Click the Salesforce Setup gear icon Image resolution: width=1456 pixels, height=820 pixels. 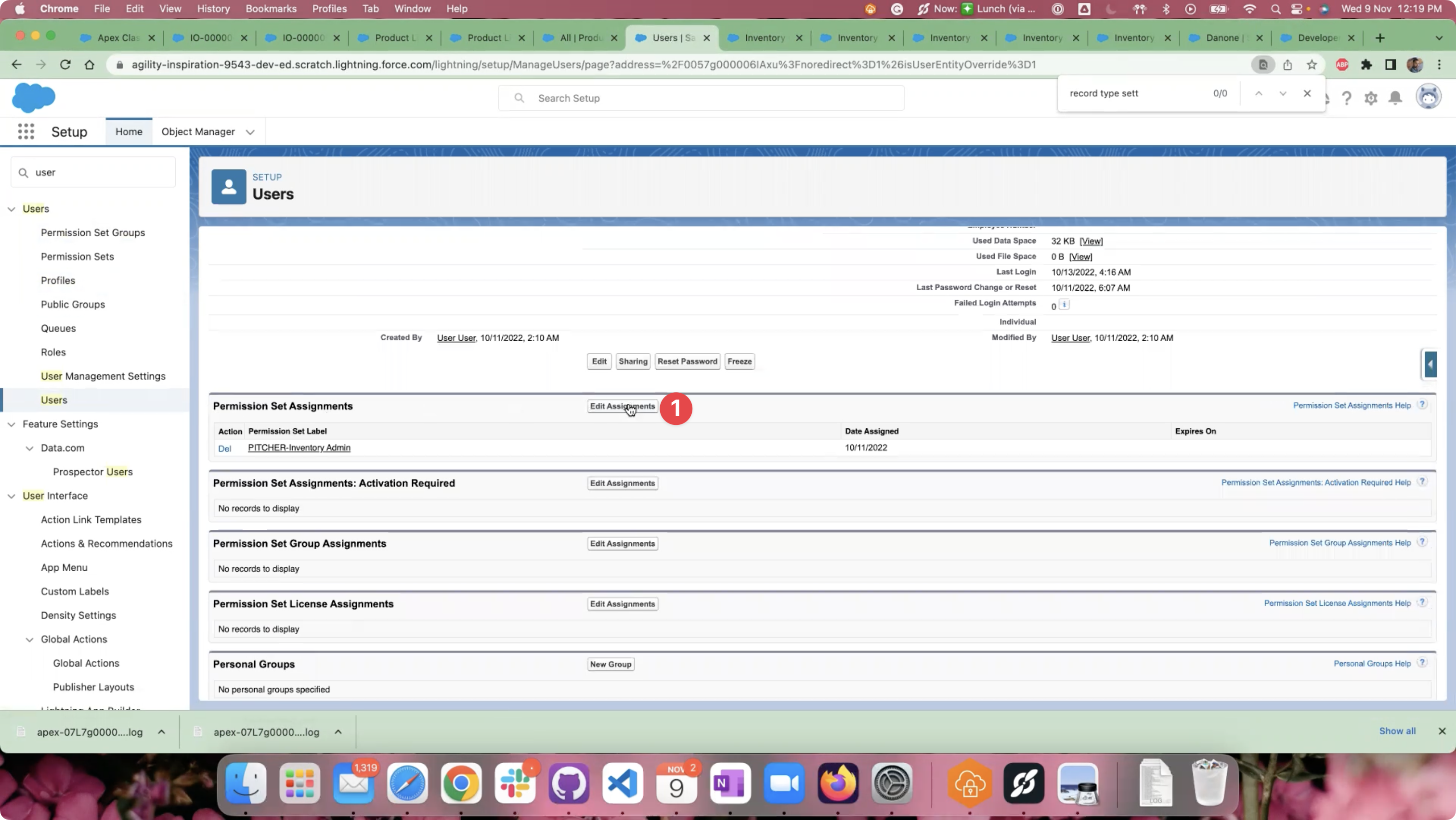(x=1371, y=98)
